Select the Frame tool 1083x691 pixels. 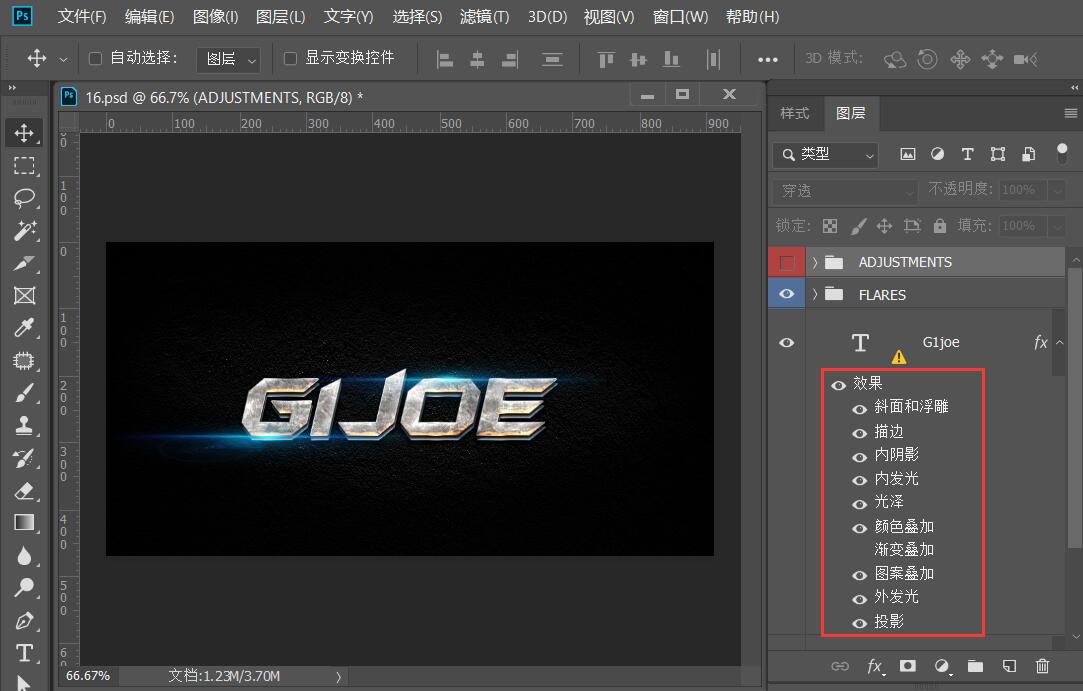click(x=24, y=296)
